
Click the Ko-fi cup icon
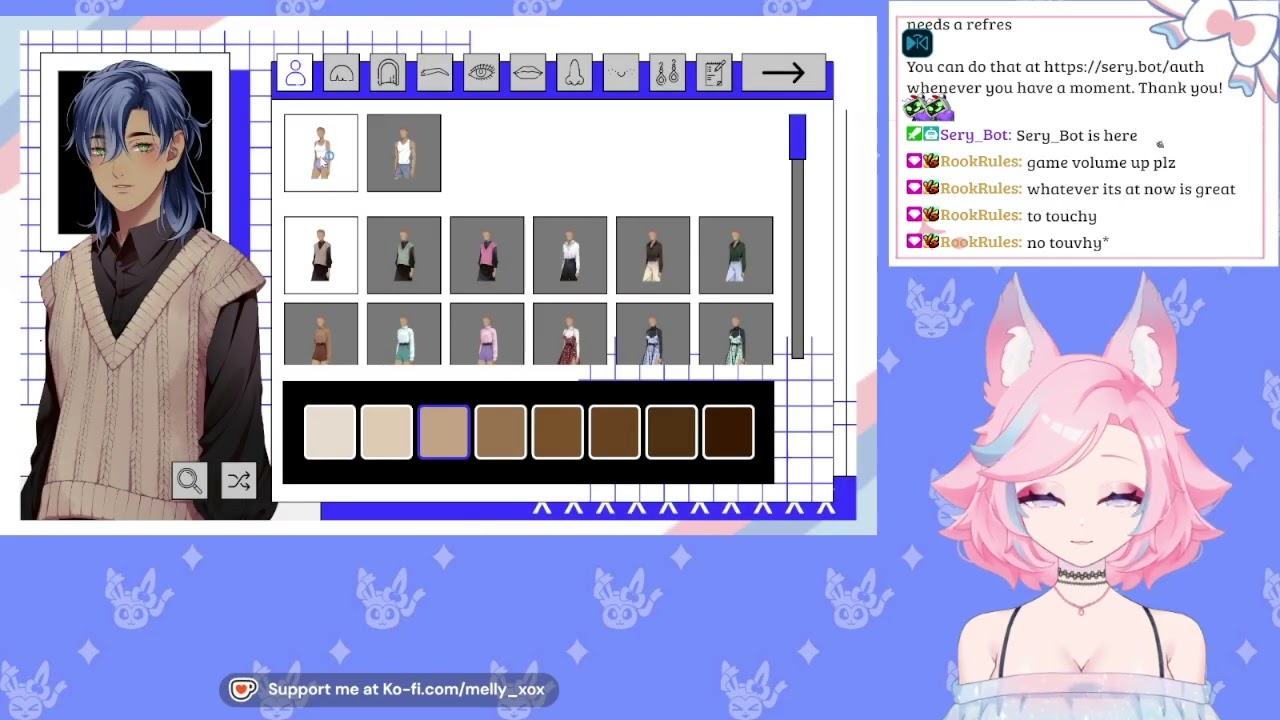[x=243, y=690]
